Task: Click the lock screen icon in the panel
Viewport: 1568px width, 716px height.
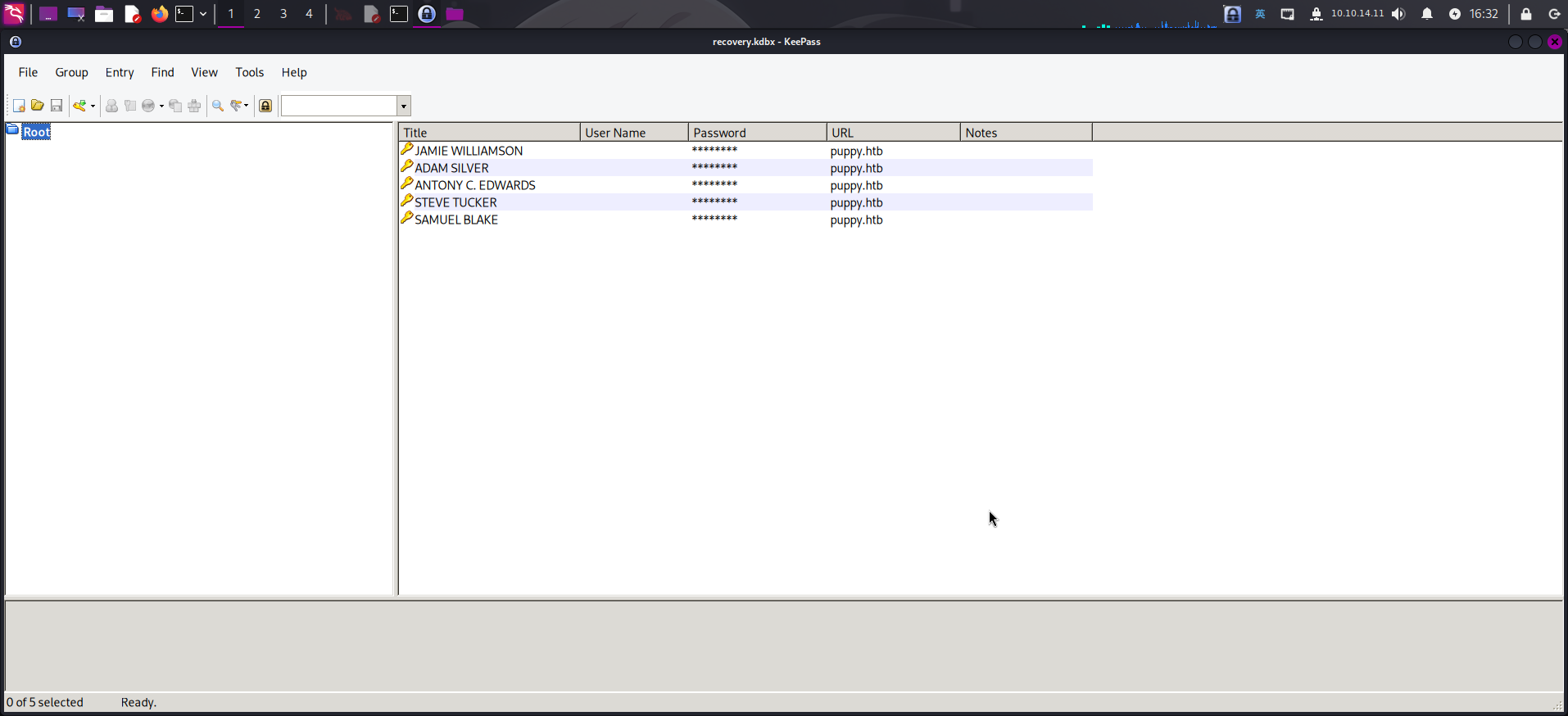Action: pyautogui.click(x=1526, y=14)
